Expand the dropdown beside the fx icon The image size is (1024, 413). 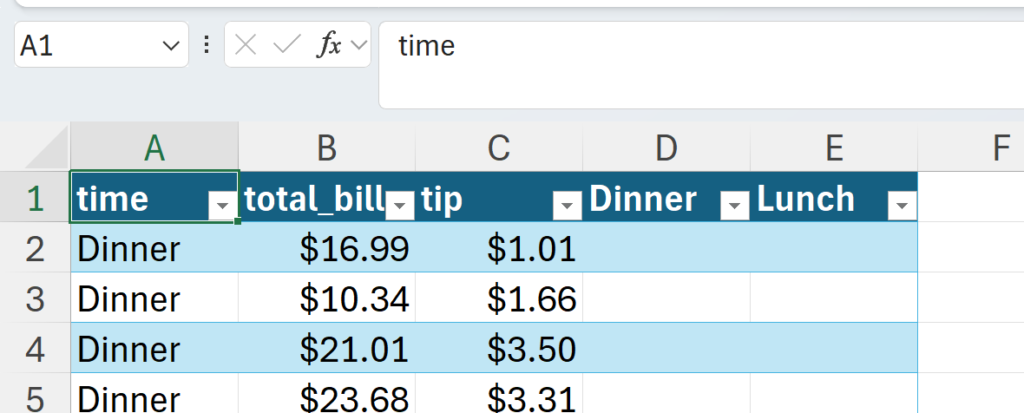[x=359, y=45]
